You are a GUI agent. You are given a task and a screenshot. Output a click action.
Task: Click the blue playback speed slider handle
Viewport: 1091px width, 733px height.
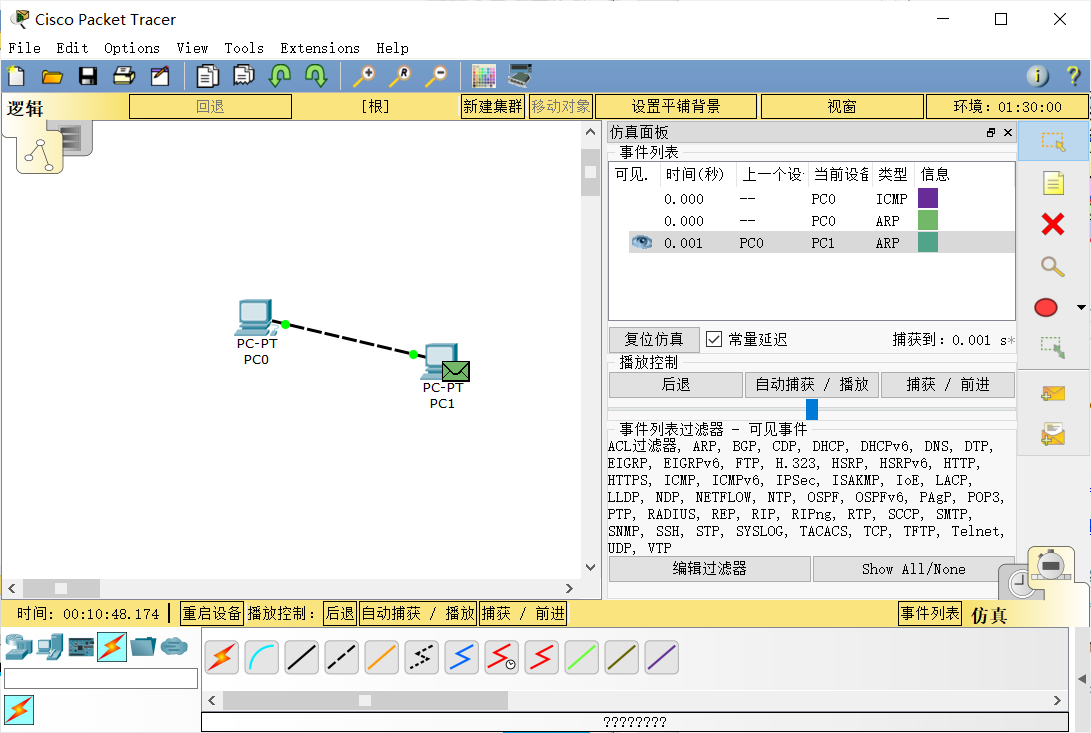pyautogui.click(x=811, y=409)
